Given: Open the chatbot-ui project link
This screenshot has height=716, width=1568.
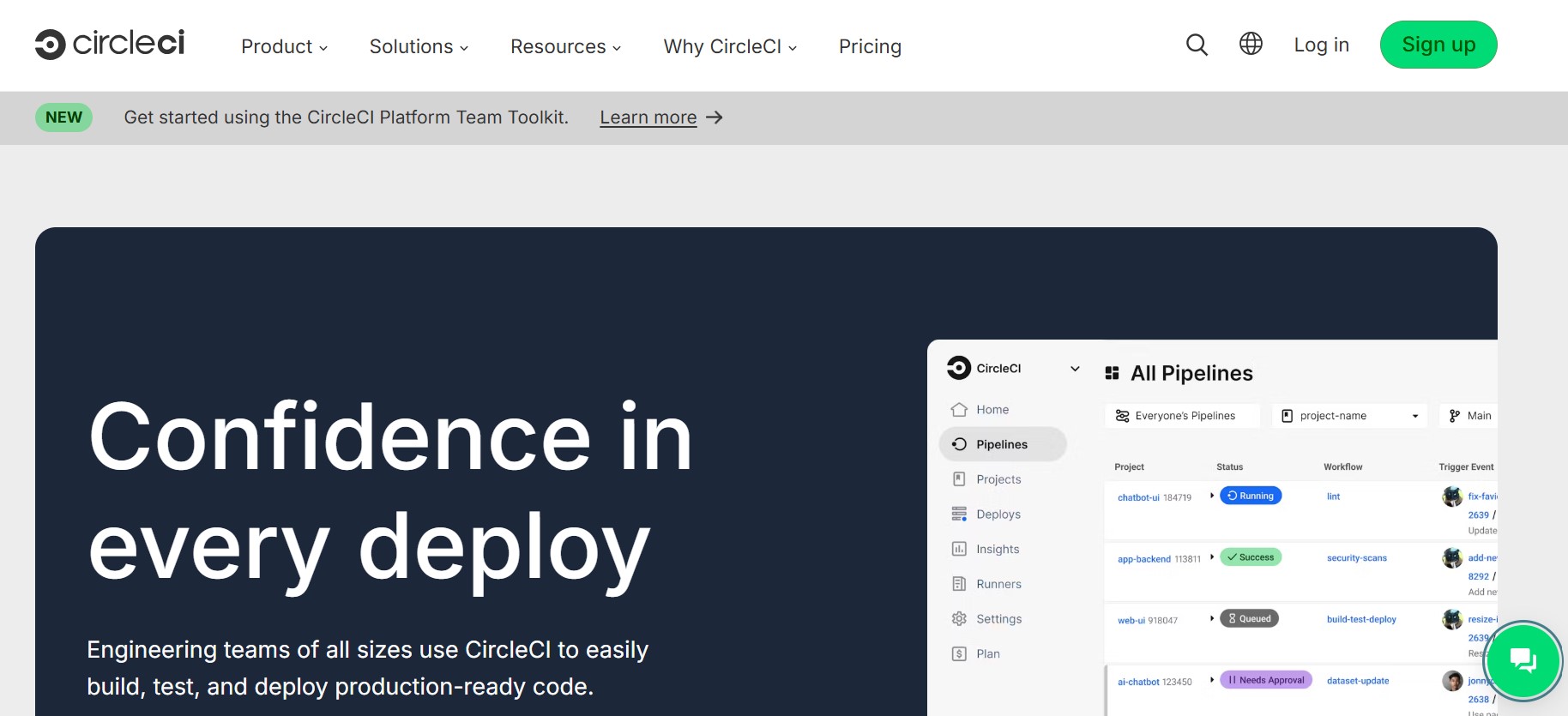Looking at the screenshot, I should tap(1138, 497).
